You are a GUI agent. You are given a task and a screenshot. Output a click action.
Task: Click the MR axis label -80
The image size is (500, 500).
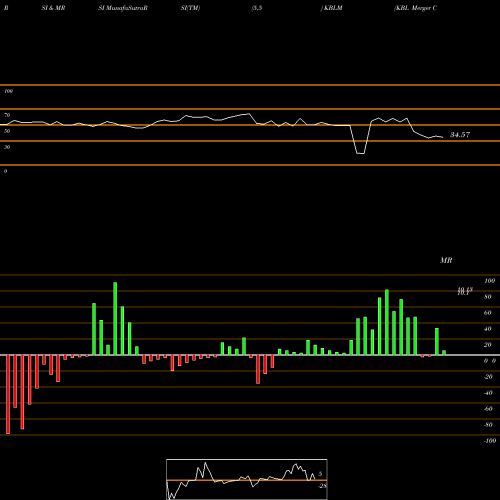(488, 425)
